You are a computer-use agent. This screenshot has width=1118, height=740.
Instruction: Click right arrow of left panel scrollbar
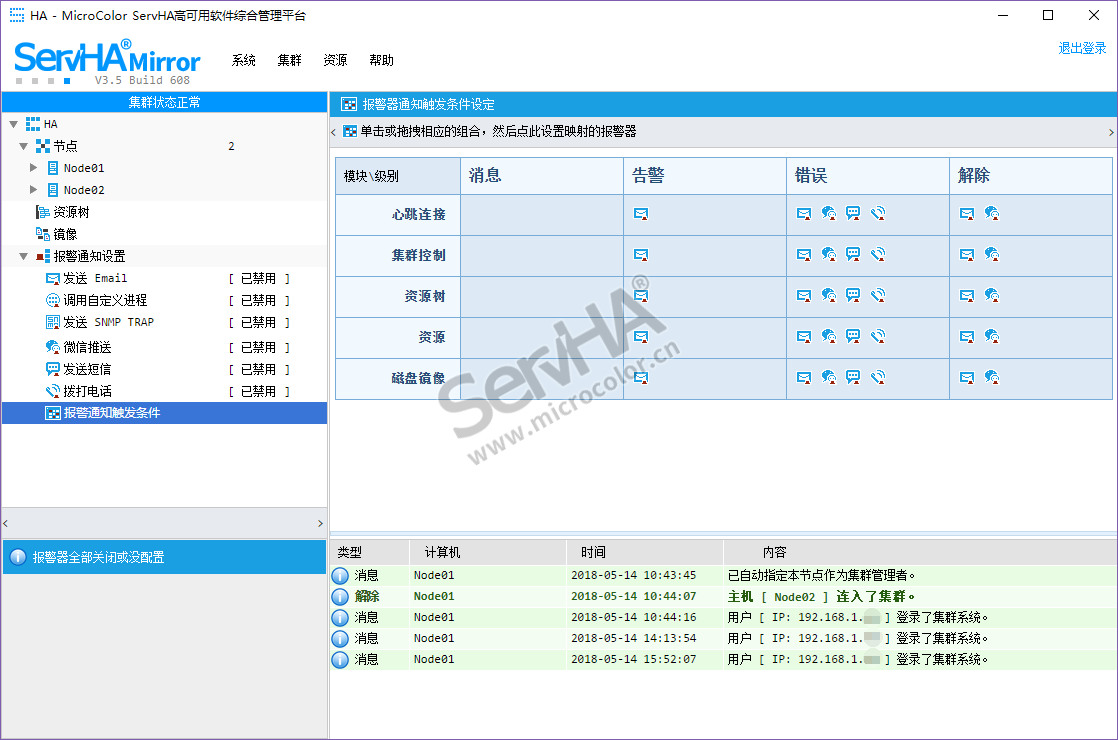pos(320,523)
